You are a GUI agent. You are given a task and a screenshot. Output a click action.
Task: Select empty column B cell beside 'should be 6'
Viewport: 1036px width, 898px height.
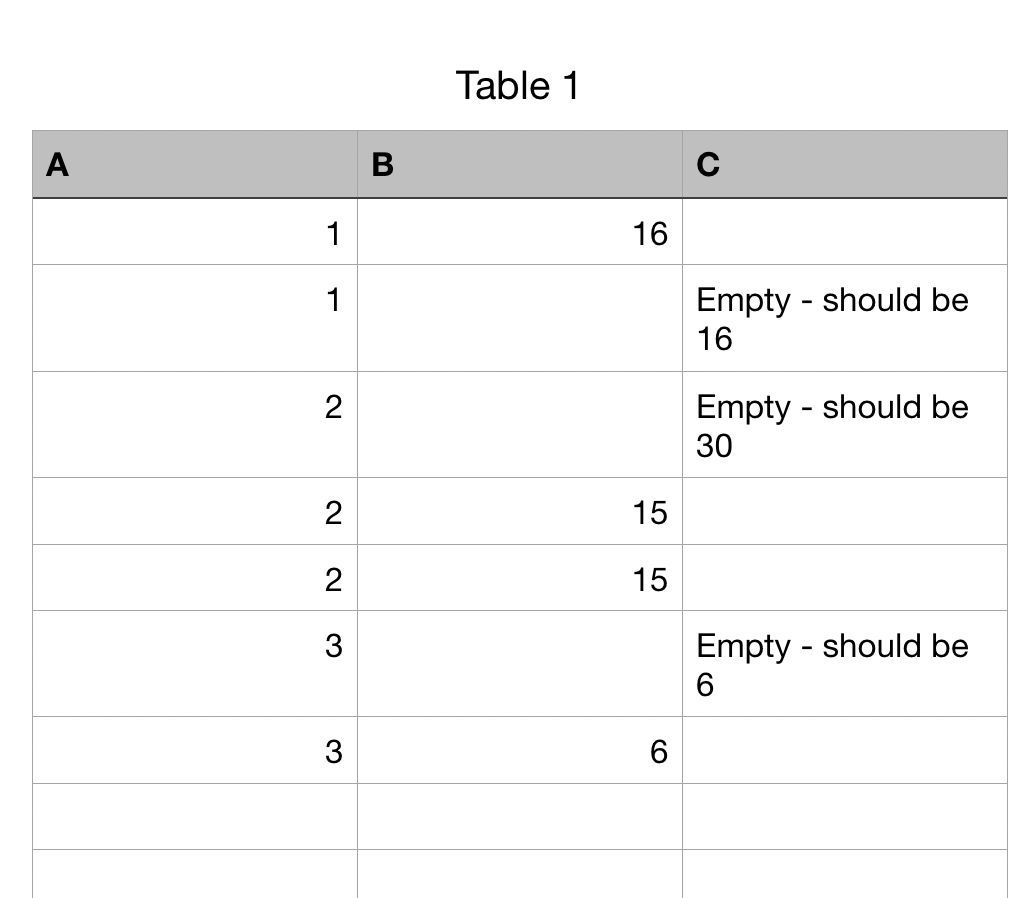520,664
